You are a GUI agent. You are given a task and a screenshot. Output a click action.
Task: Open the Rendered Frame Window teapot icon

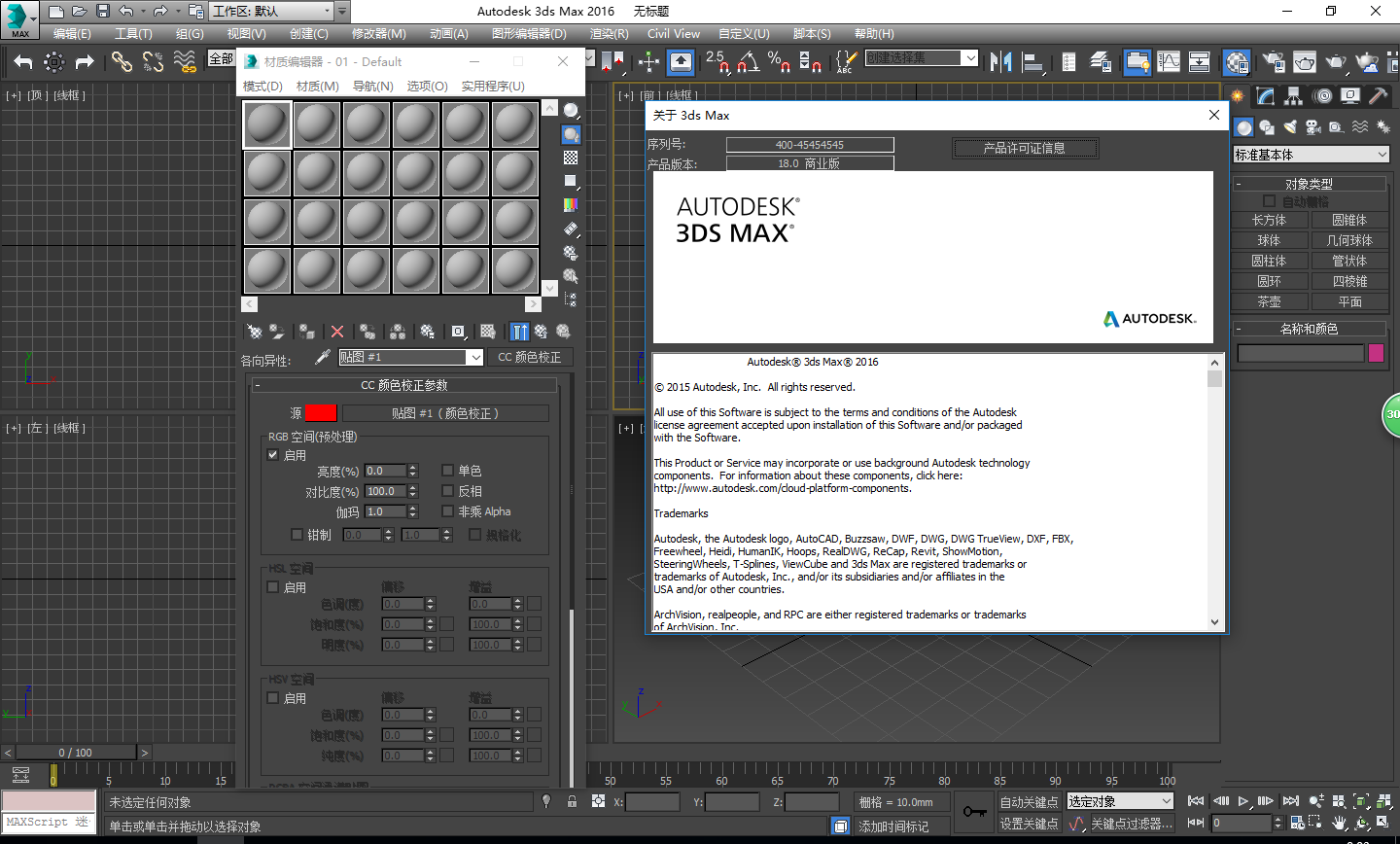1305,62
